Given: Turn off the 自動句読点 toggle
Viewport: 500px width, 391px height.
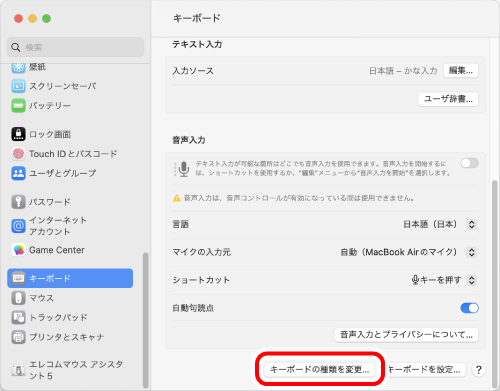Looking at the screenshot, I should (469, 308).
